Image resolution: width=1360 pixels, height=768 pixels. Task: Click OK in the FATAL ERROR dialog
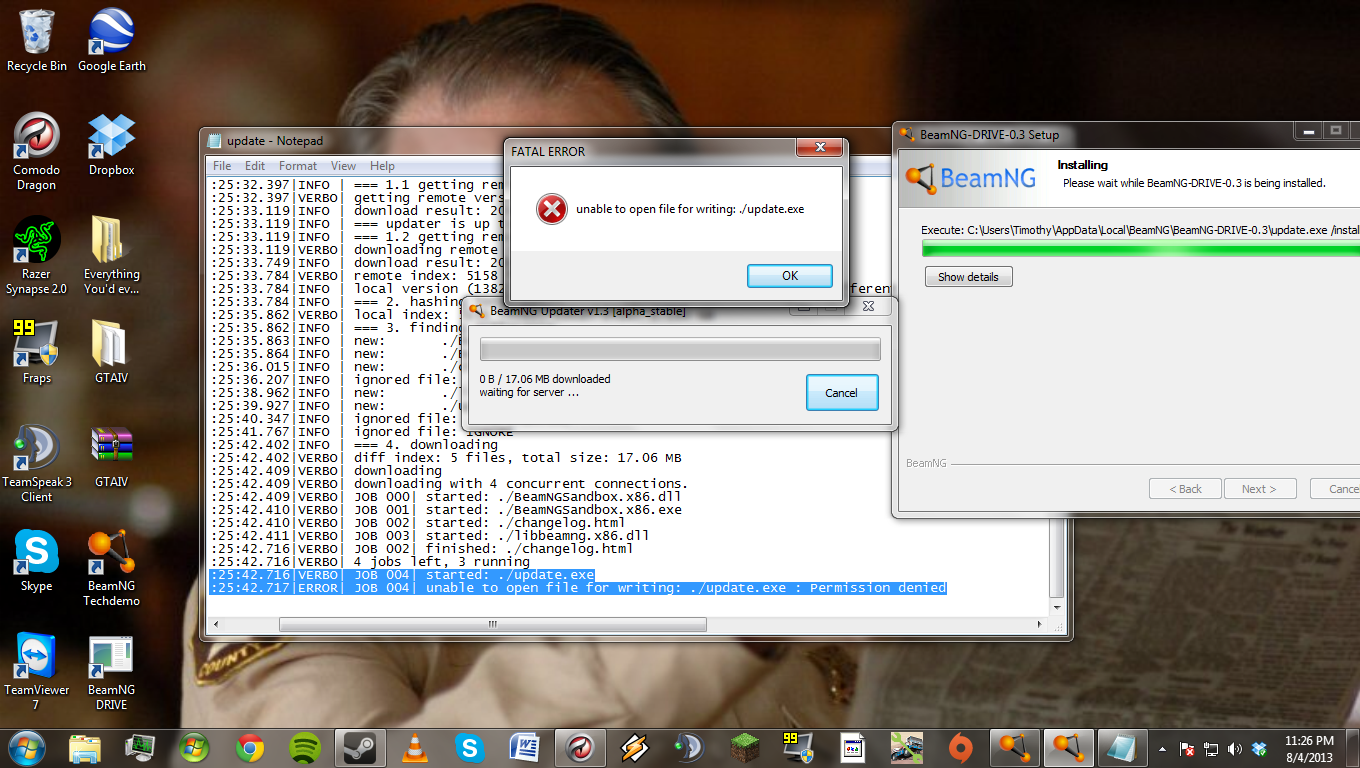[790, 276]
